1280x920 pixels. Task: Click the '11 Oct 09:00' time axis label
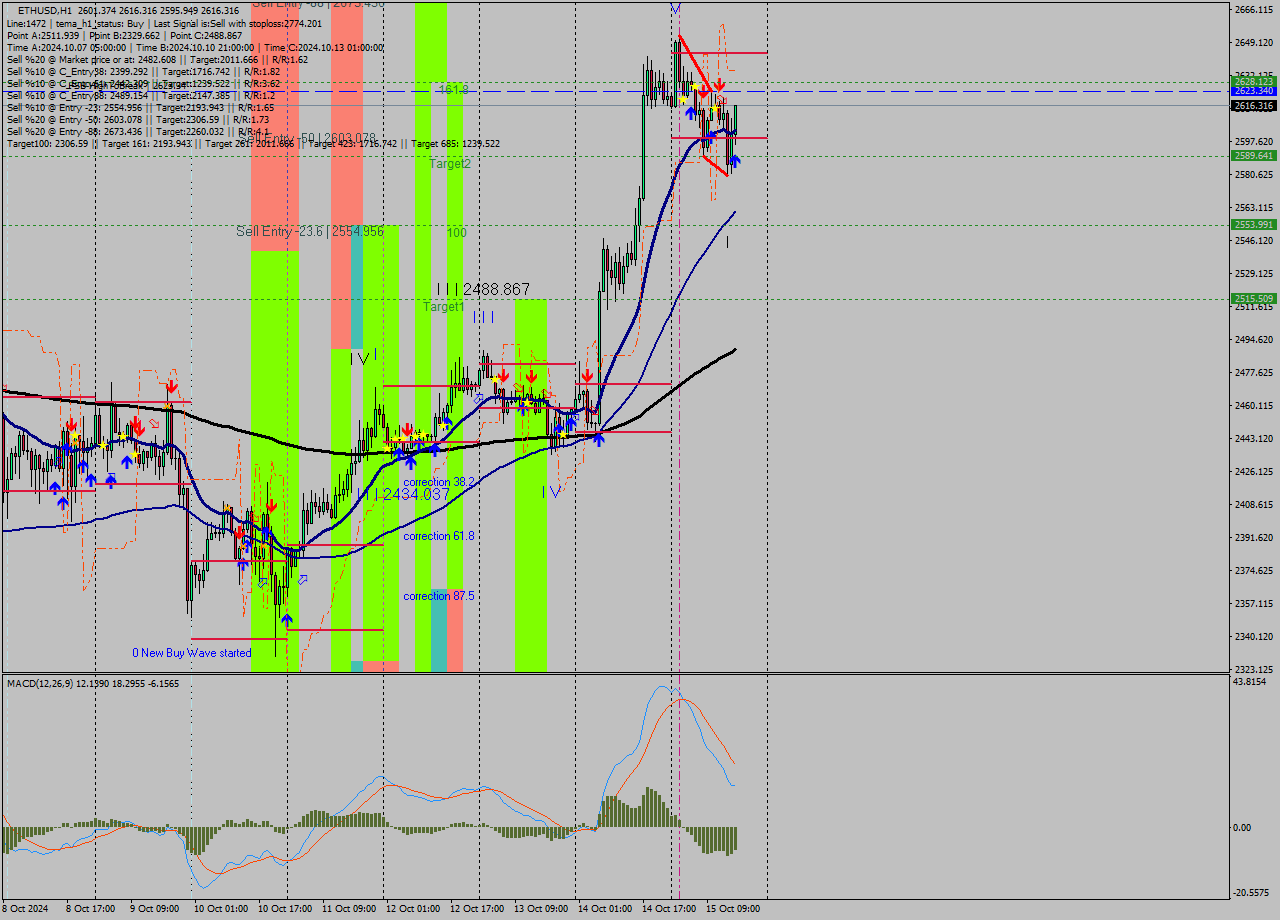pyautogui.click(x=349, y=909)
